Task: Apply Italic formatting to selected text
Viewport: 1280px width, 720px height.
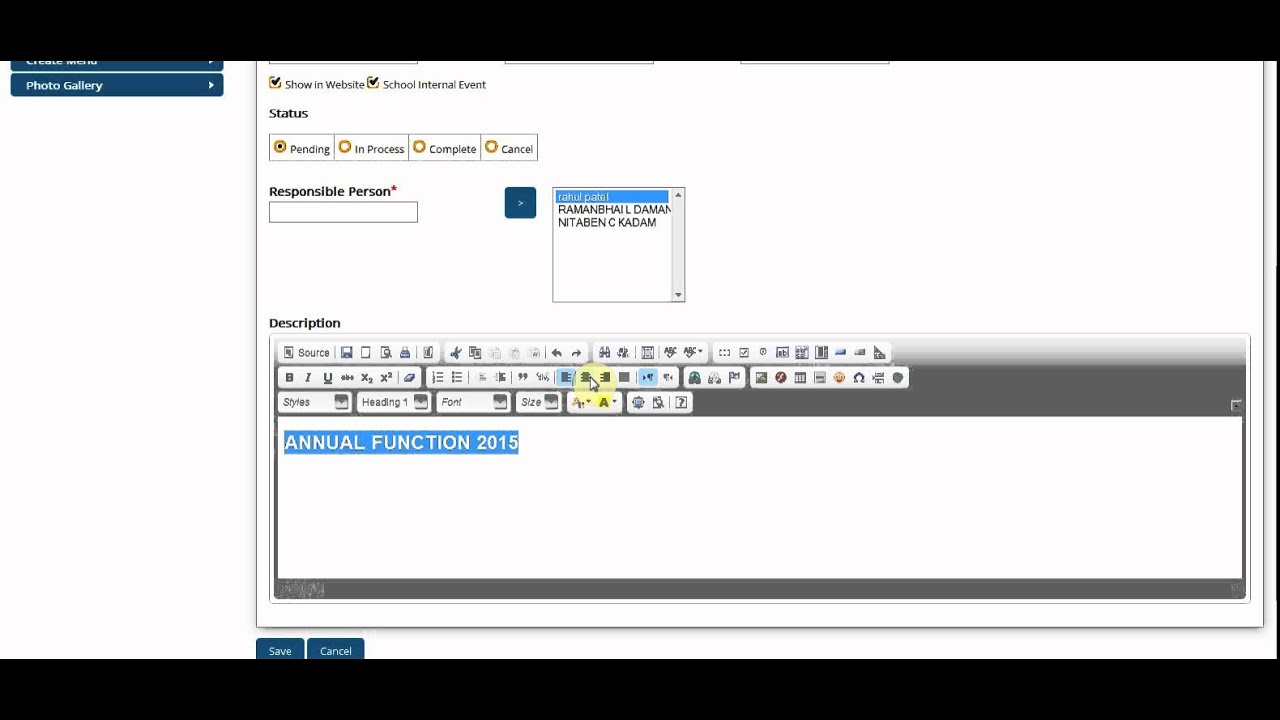Action: 308,378
